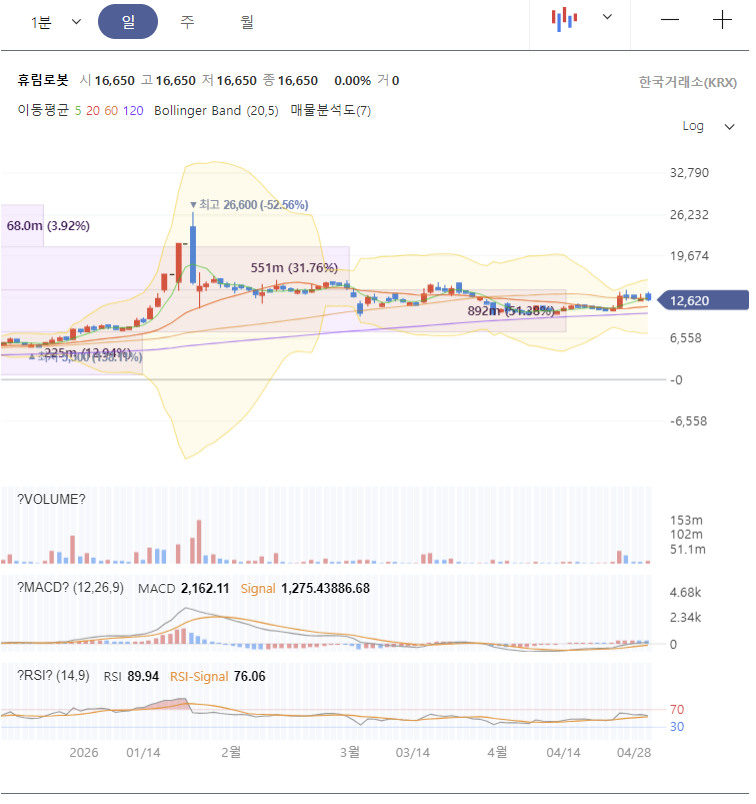Screen dimensions: 756x804
Task: Select the 일 daily chart tab
Action: pos(128,22)
